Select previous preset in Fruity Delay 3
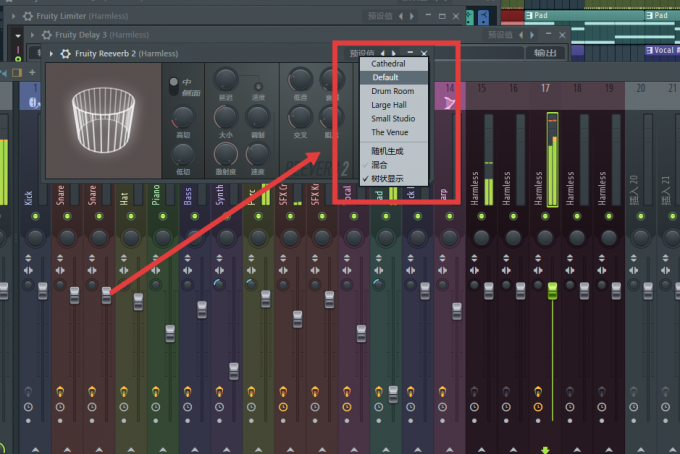This screenshot has height=454, width=680. pos(521,35)
